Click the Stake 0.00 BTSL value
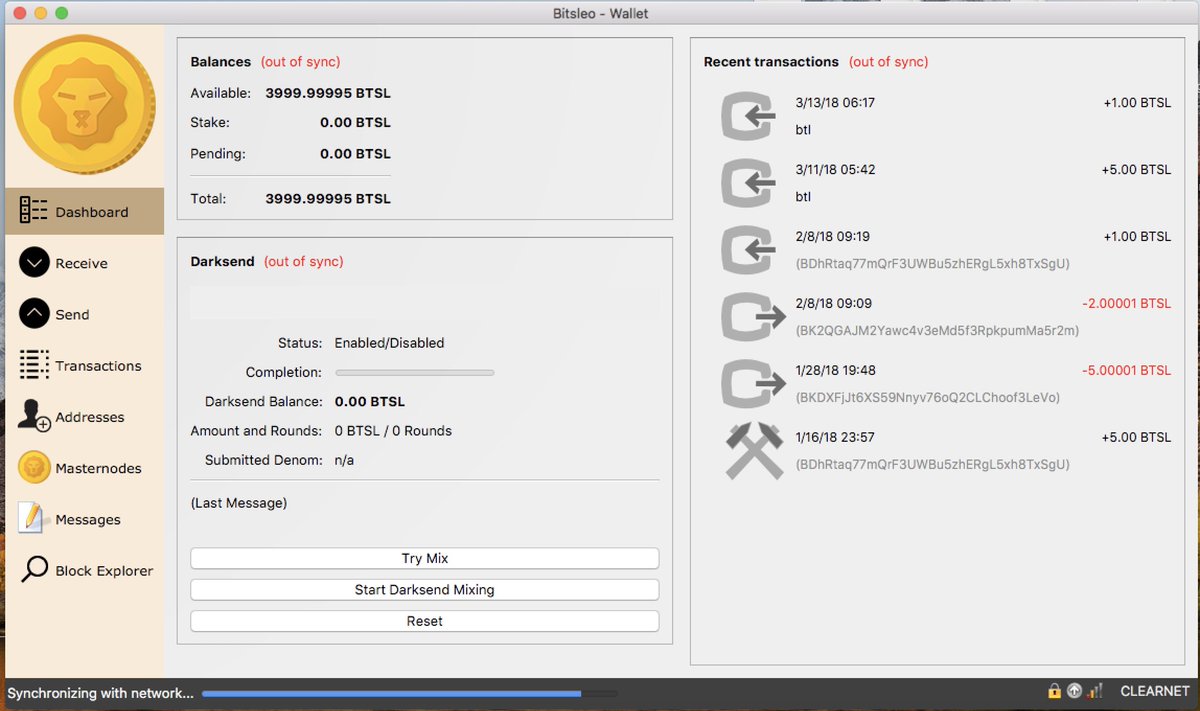The height and width of the screenshot is (711, 1200). [355, 122]
